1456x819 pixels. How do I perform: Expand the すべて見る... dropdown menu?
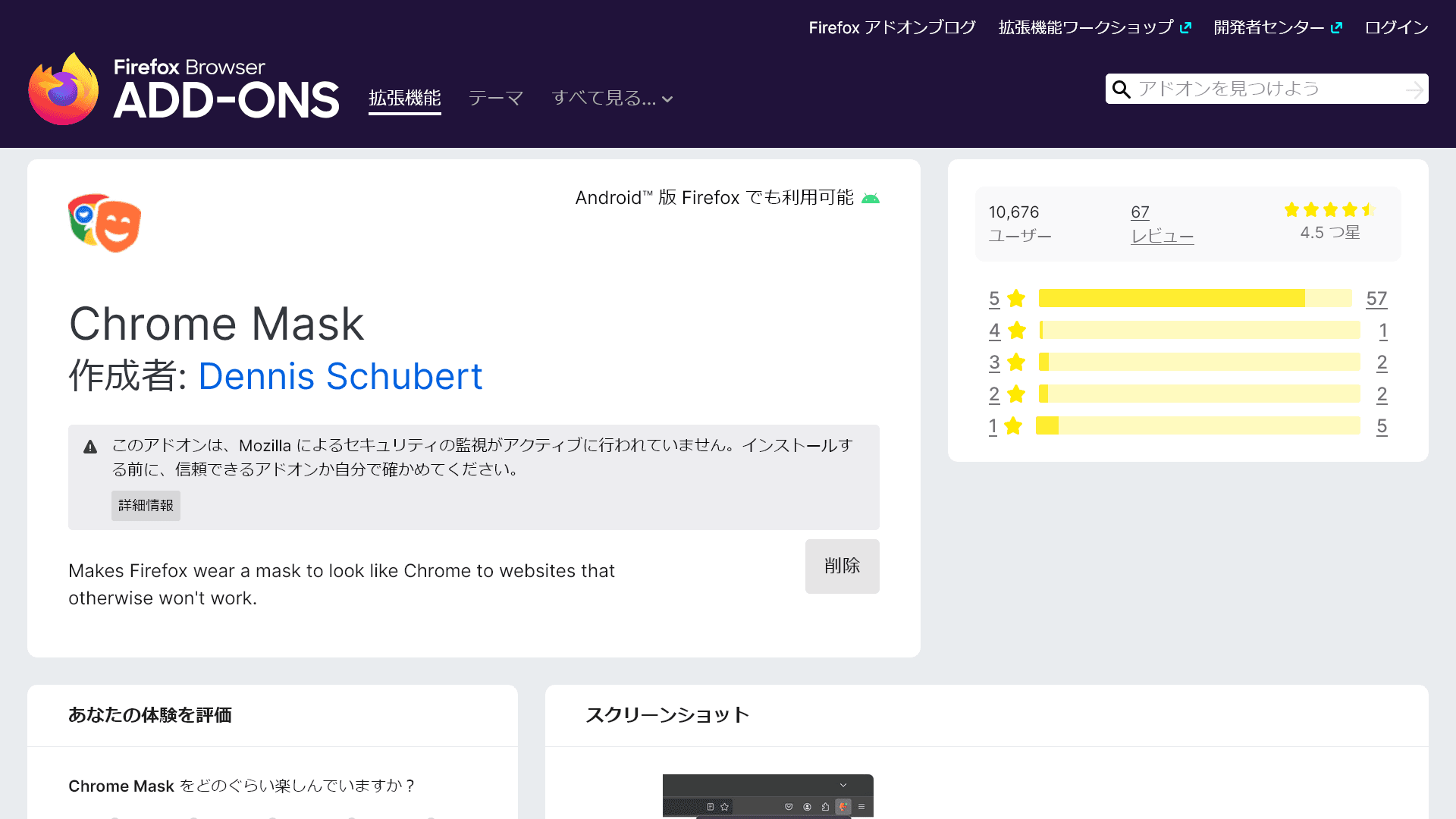(x=612, y=99)
